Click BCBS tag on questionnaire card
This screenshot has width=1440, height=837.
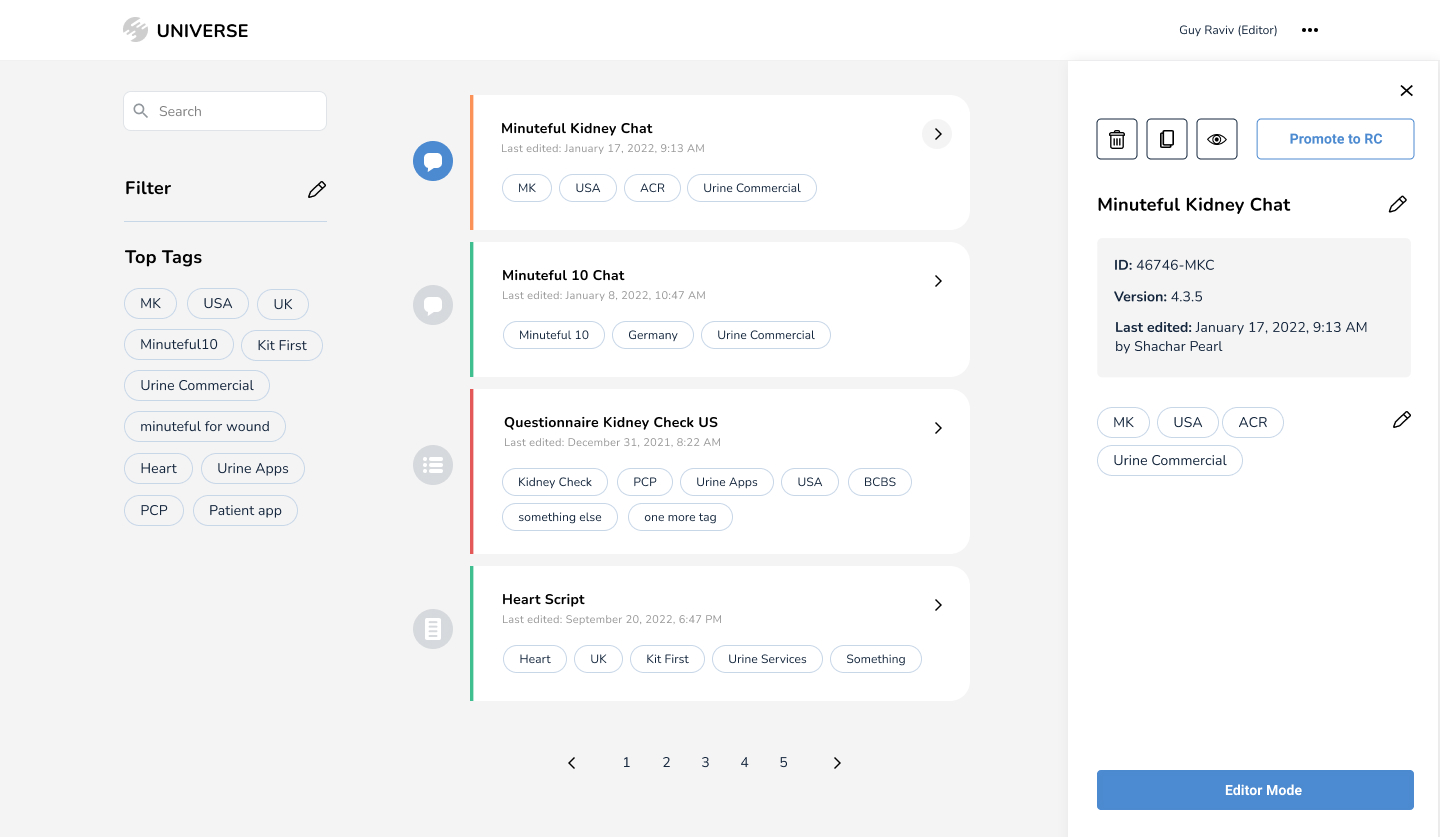(x=880, y=482)
